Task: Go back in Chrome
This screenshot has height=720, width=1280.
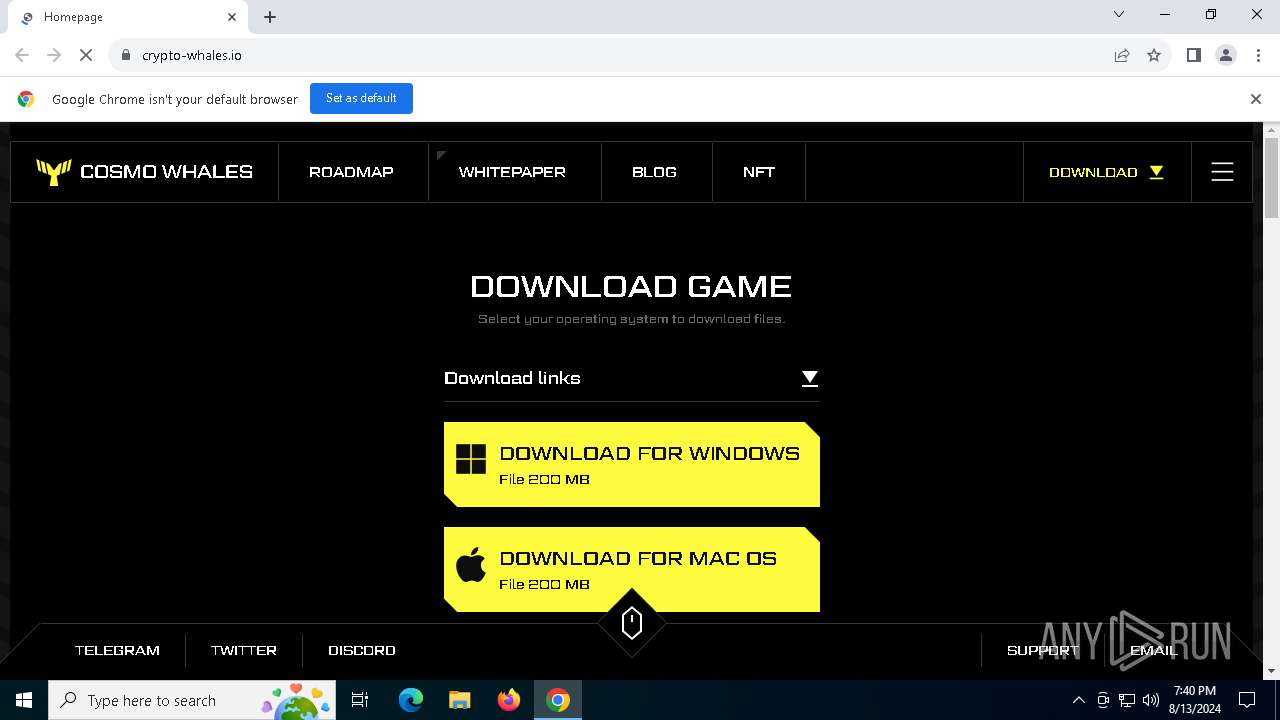Action: (22, 55)
